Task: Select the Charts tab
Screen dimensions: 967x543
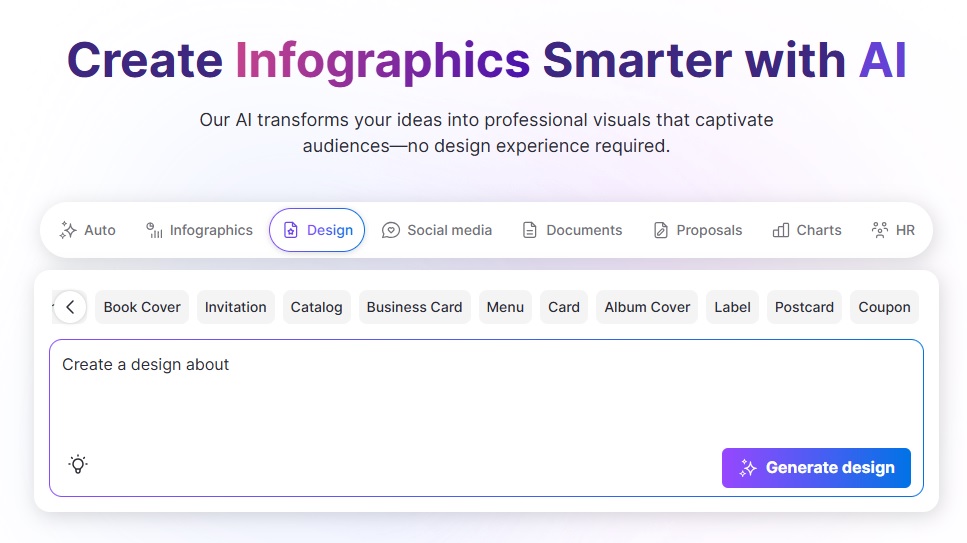Action: (x=807, y=230)
